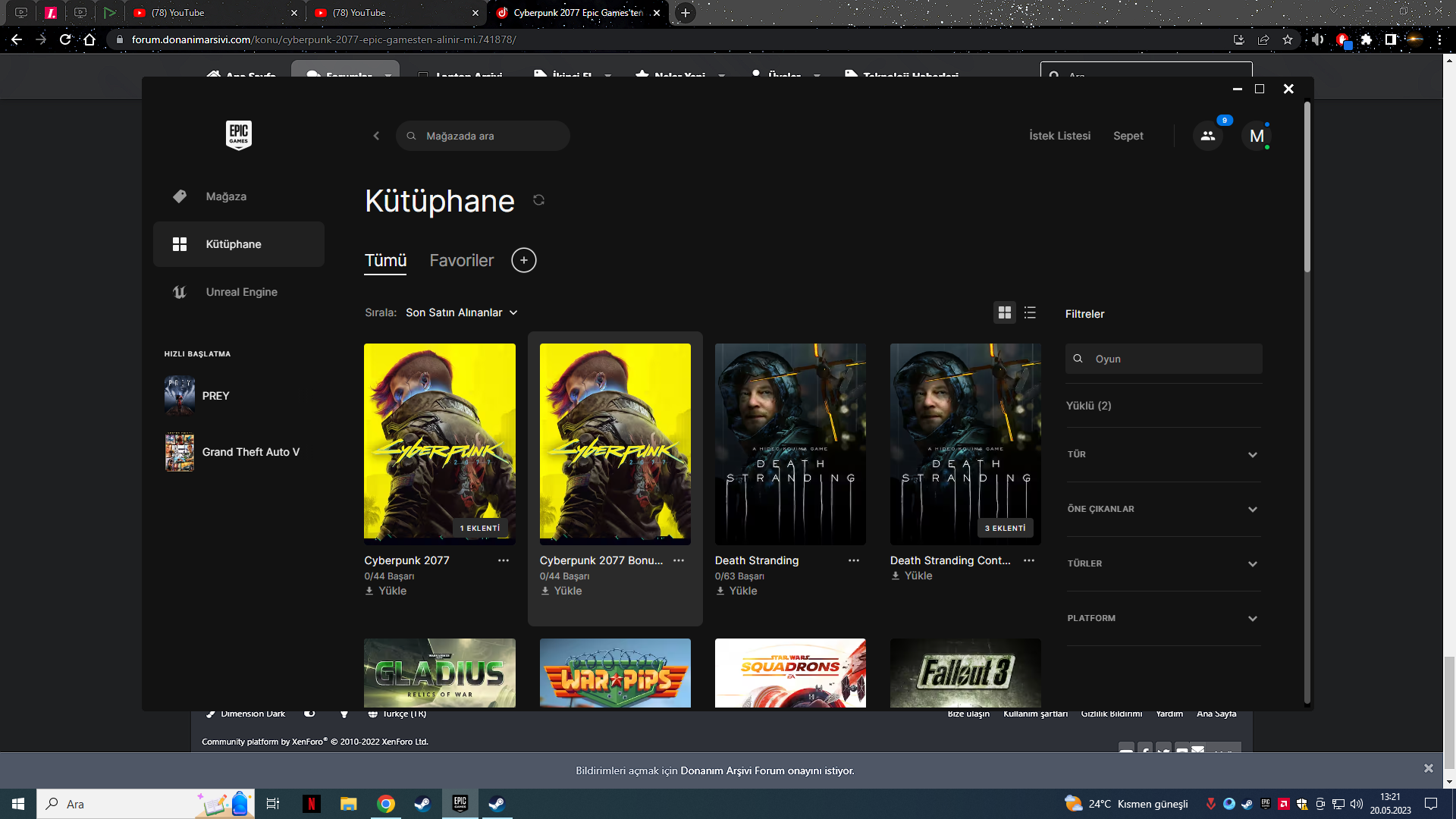Install Death Stranding Content via Yükle
The image size is (1456, 819).
coord(912,576)
